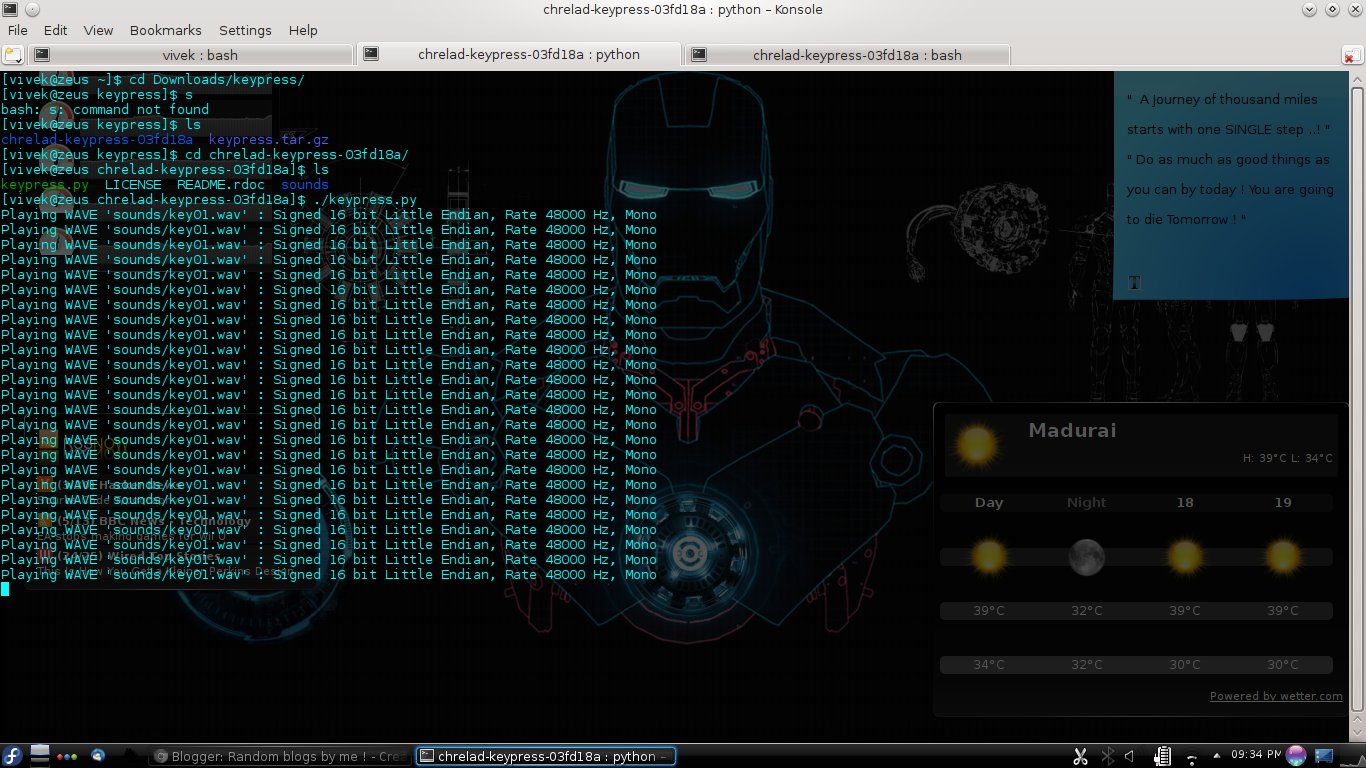Click the Konsole python taskbar entry
Viewport: 1366px width, 768px height.
545,756
